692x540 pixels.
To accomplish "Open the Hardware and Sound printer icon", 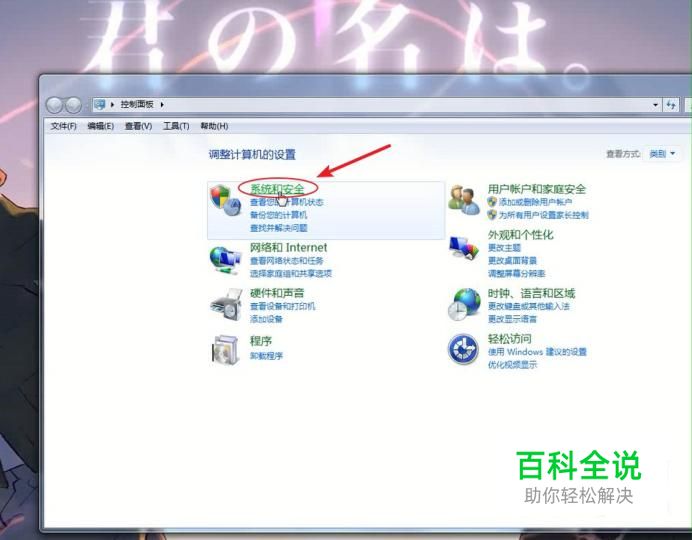I will 226,305.
